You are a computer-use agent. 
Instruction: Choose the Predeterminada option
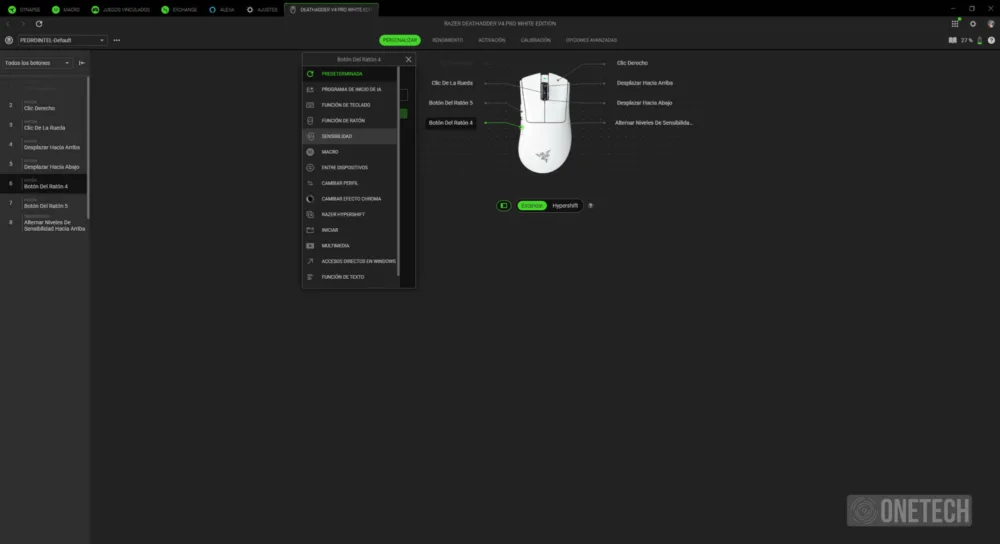pos(350,74)
